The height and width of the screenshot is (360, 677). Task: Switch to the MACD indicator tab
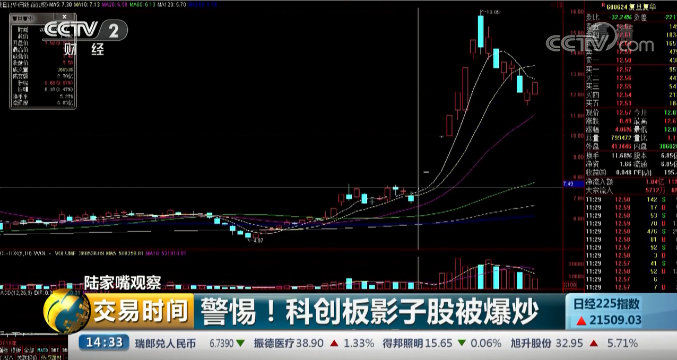pos(42,350)
